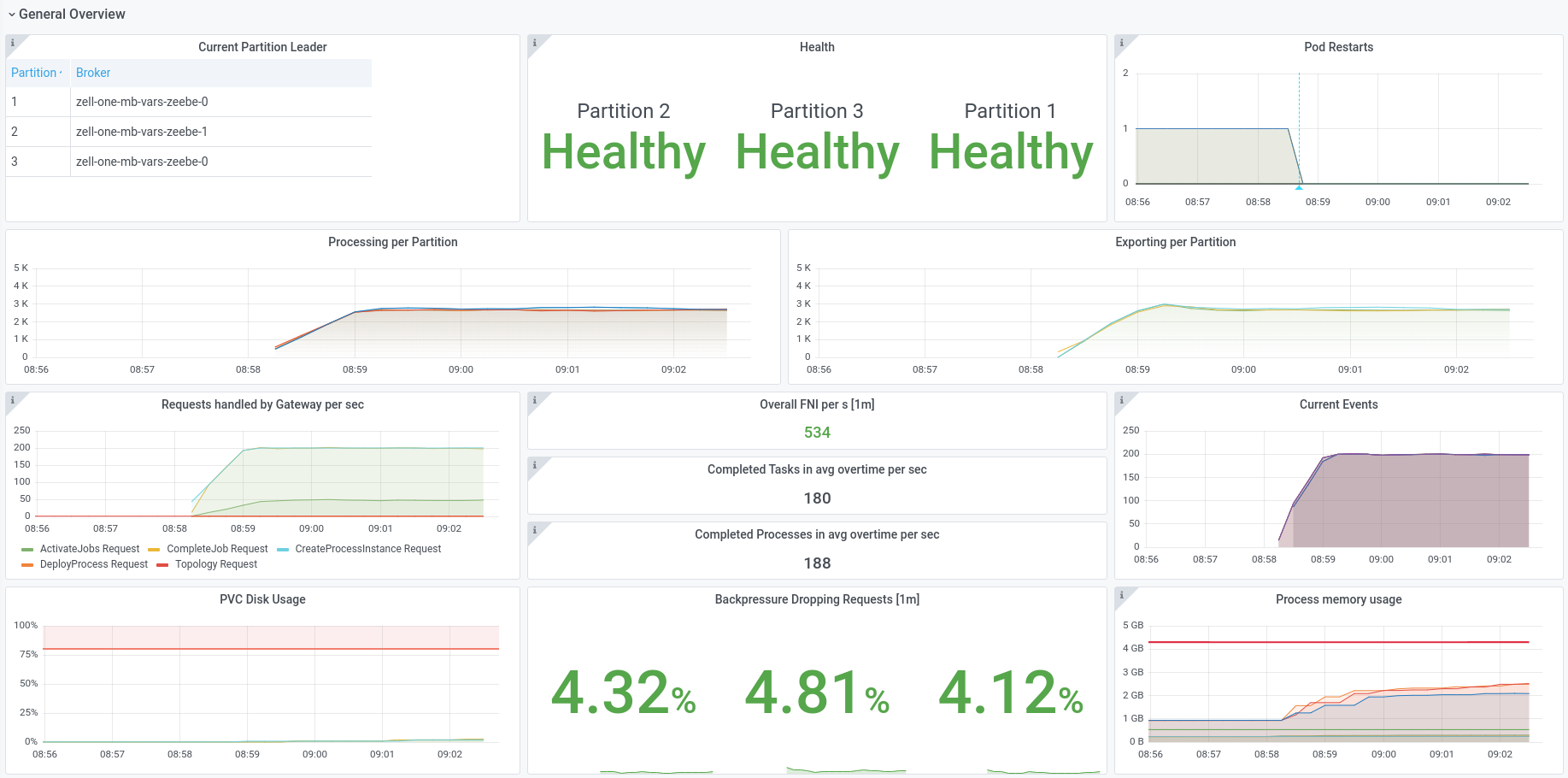
Task: Select broker cell zell-one-mb-vars-zeebe-1
Action: 221,132
